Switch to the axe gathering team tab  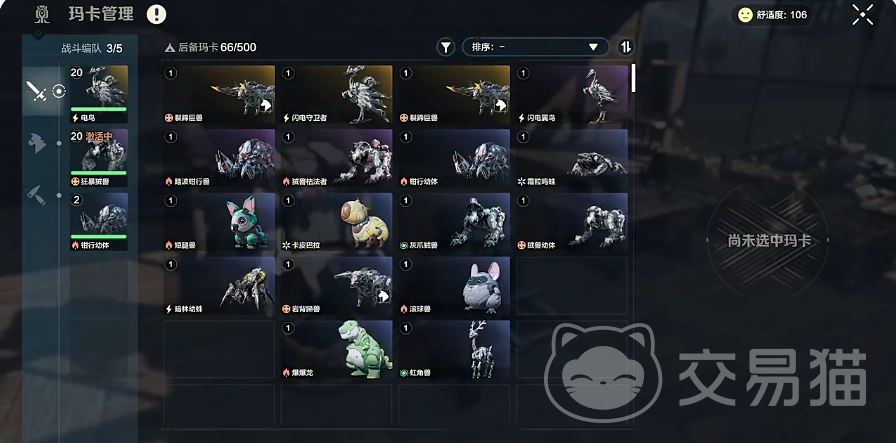[37, 143]
